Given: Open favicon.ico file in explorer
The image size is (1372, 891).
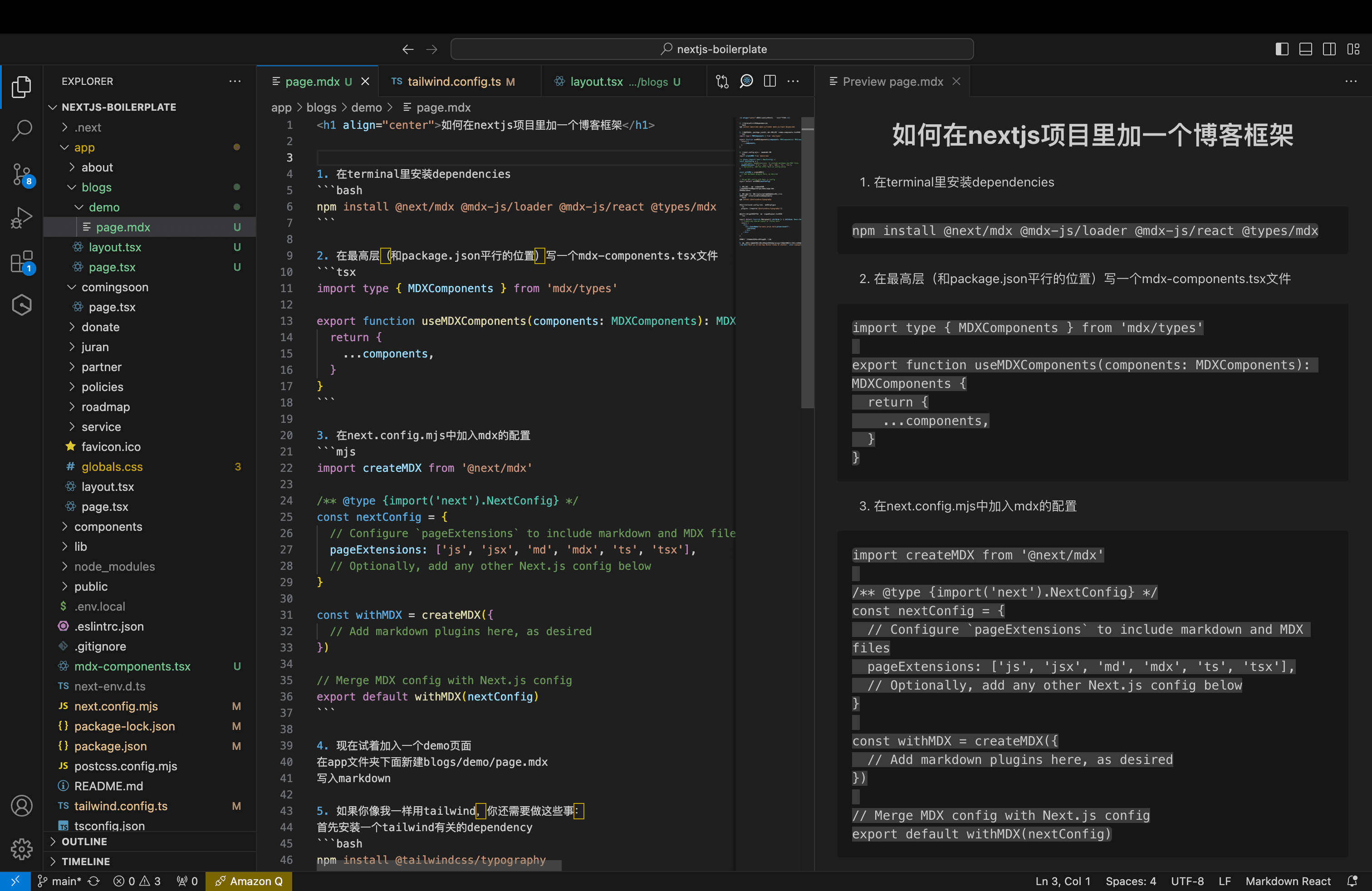Looking at the screenshot, I should click(150, 447).
